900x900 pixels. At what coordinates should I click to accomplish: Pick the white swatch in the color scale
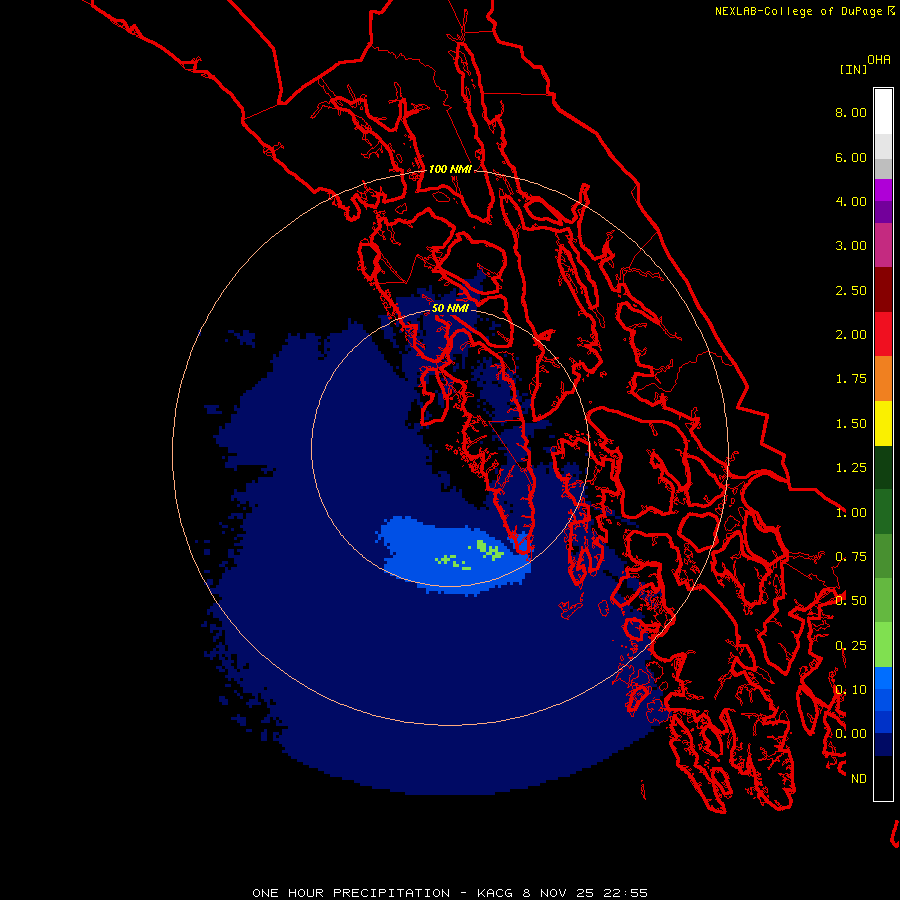[883, 111]
